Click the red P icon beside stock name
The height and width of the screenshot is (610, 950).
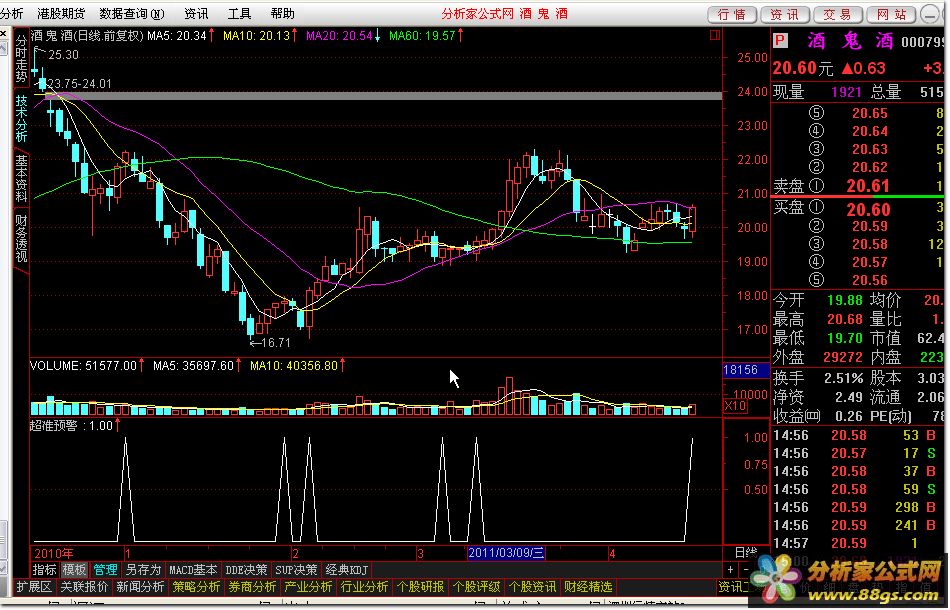780,41
